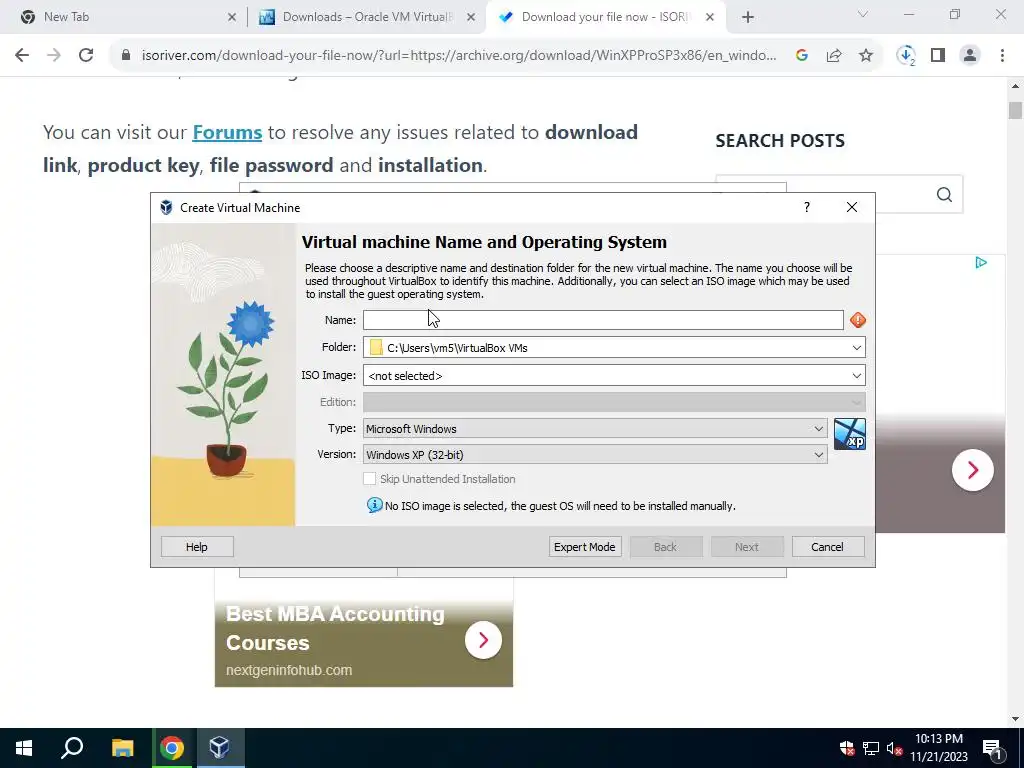1024x768 pixels.
Task: Click the Chrome forward arrow
Action: (54, 56)
